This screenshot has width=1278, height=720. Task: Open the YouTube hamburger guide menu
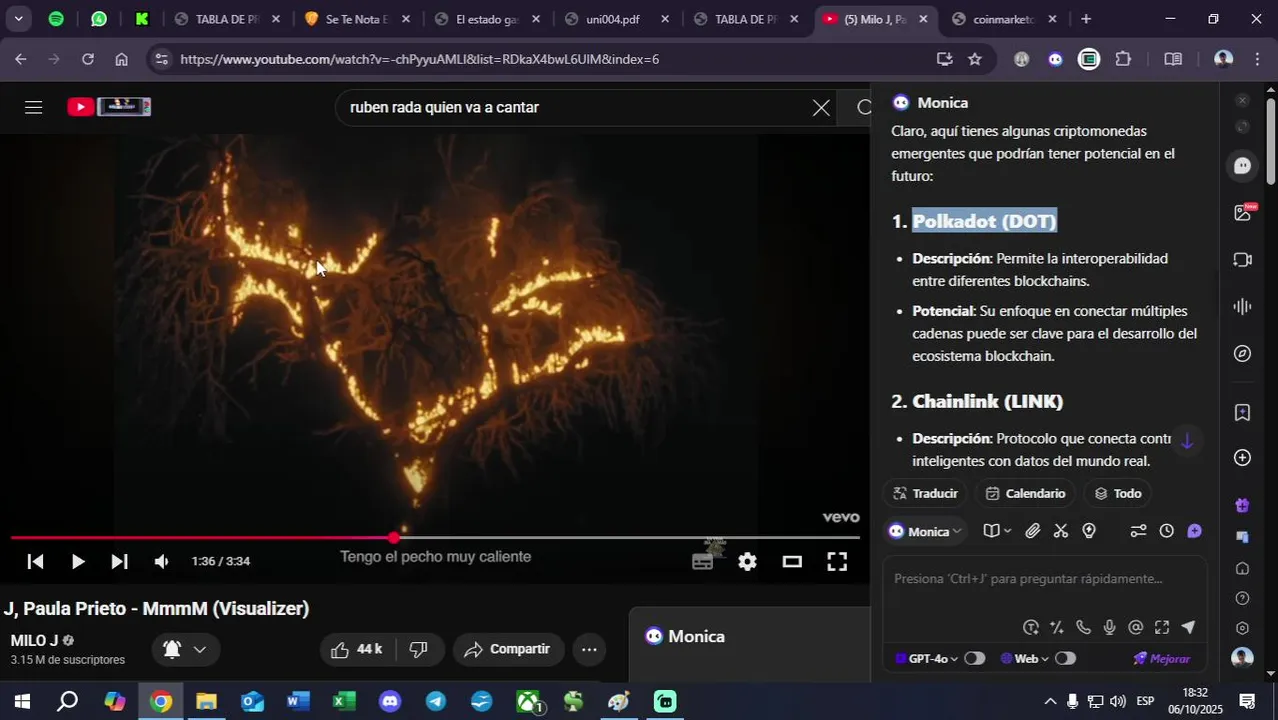[33, 107]
